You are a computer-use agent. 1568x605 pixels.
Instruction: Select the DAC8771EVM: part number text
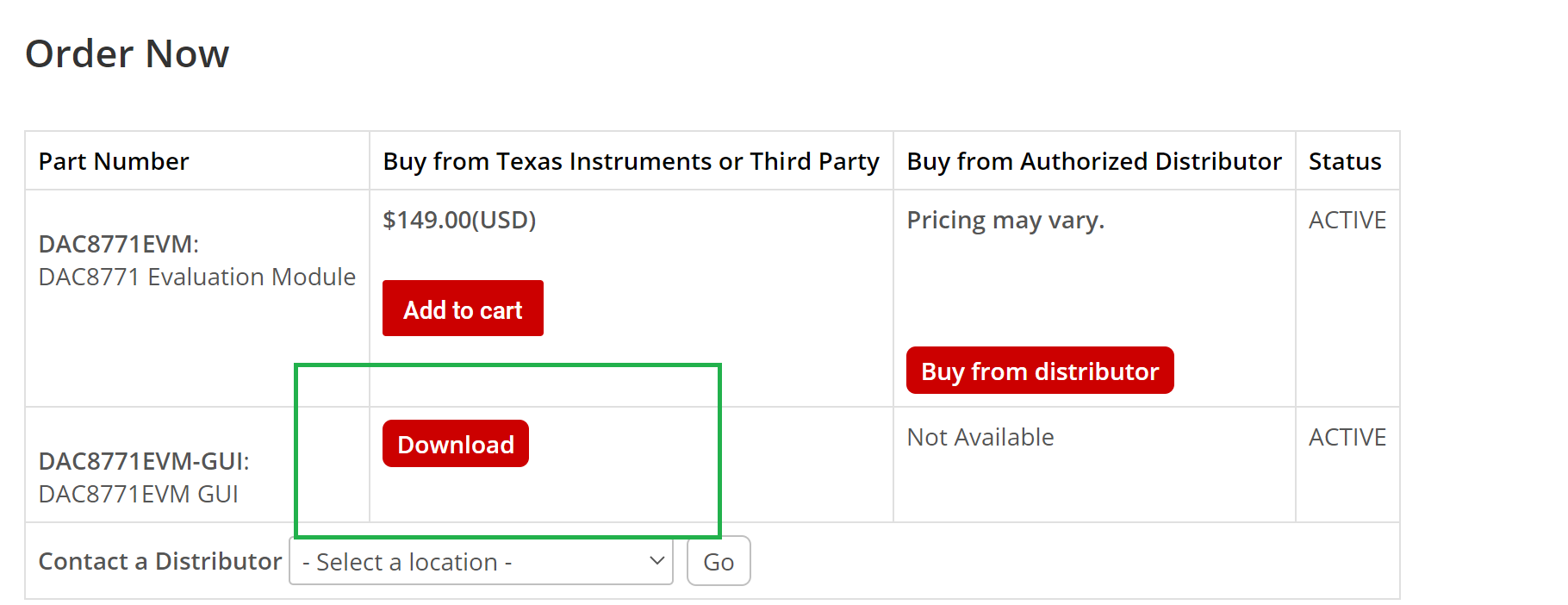(119, 244)
